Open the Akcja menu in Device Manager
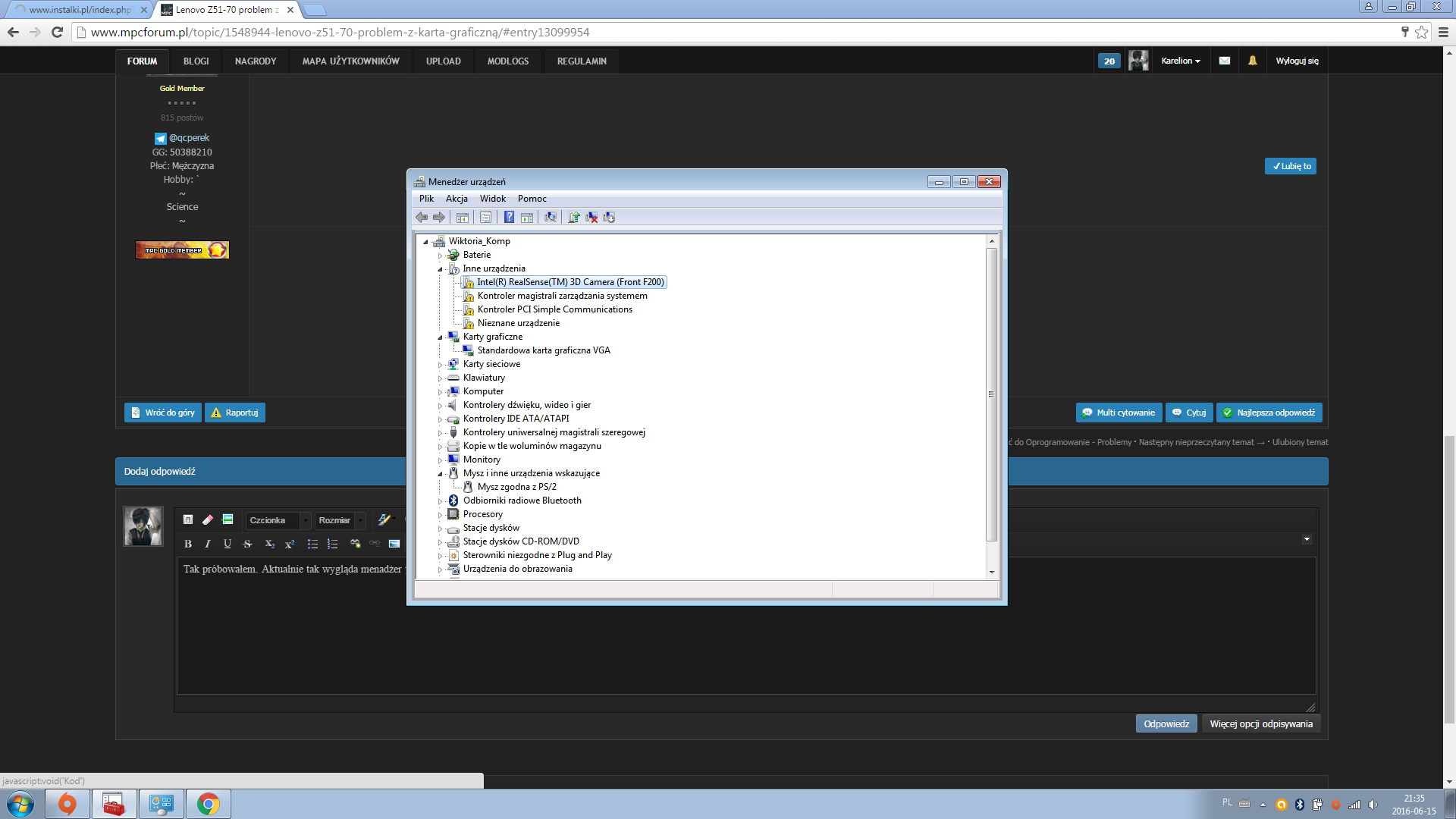This screenshot has width=1456, height=819. tap(457, 199)
